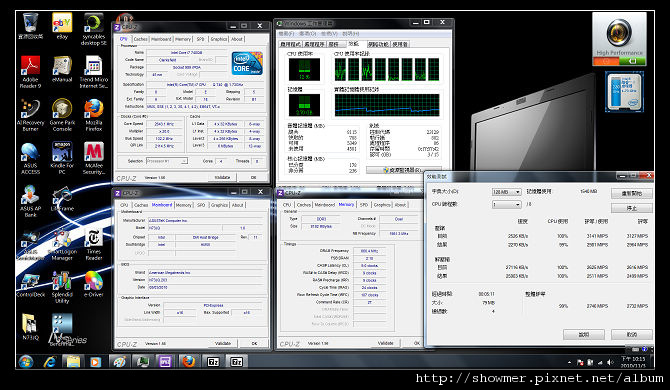Screen dimensions: 670x390
Task: Launch Times Reader desktop shortcut
Action: click(94, 244)
